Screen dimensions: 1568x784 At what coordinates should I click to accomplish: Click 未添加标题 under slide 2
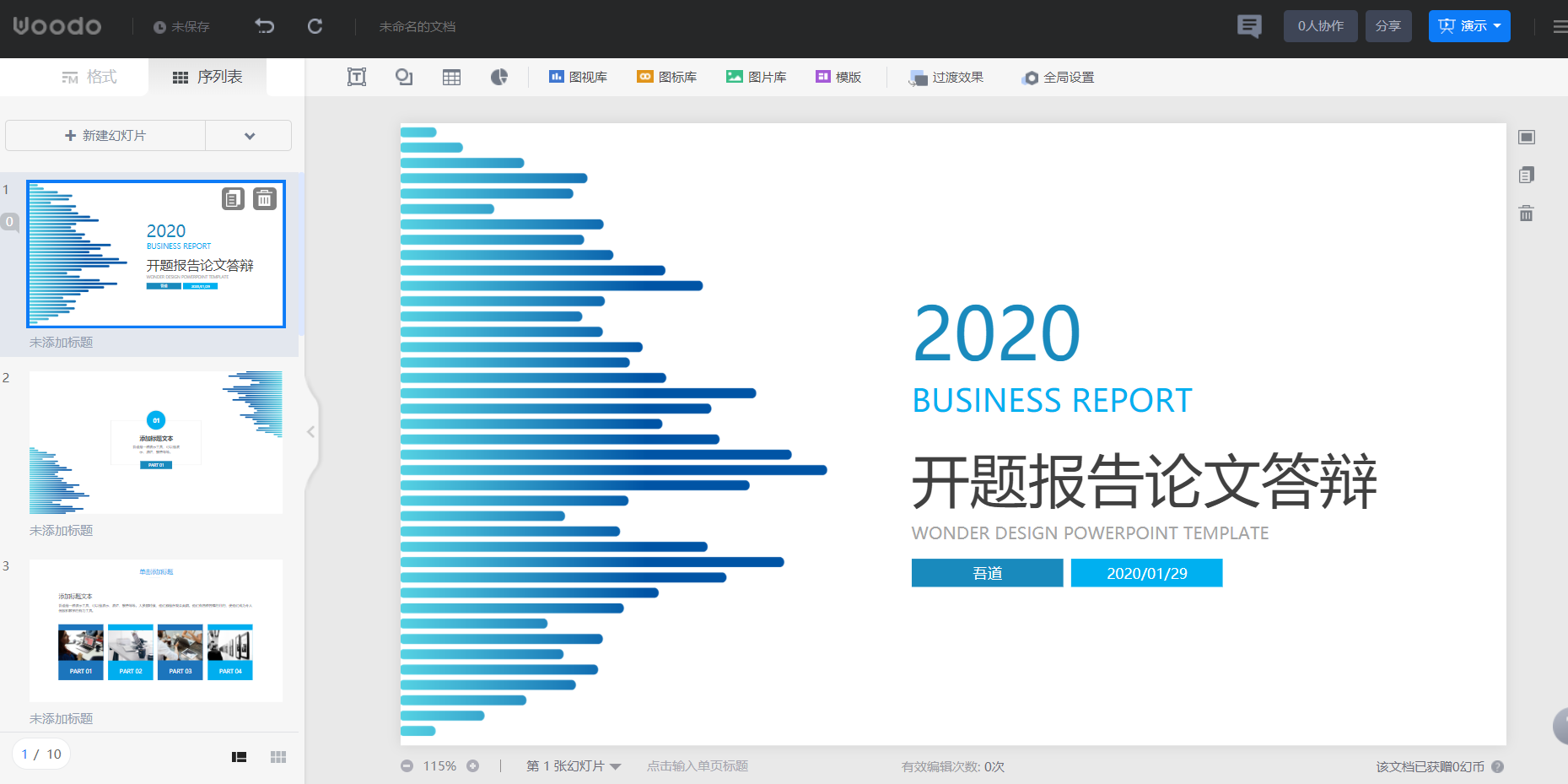point(62,531)
